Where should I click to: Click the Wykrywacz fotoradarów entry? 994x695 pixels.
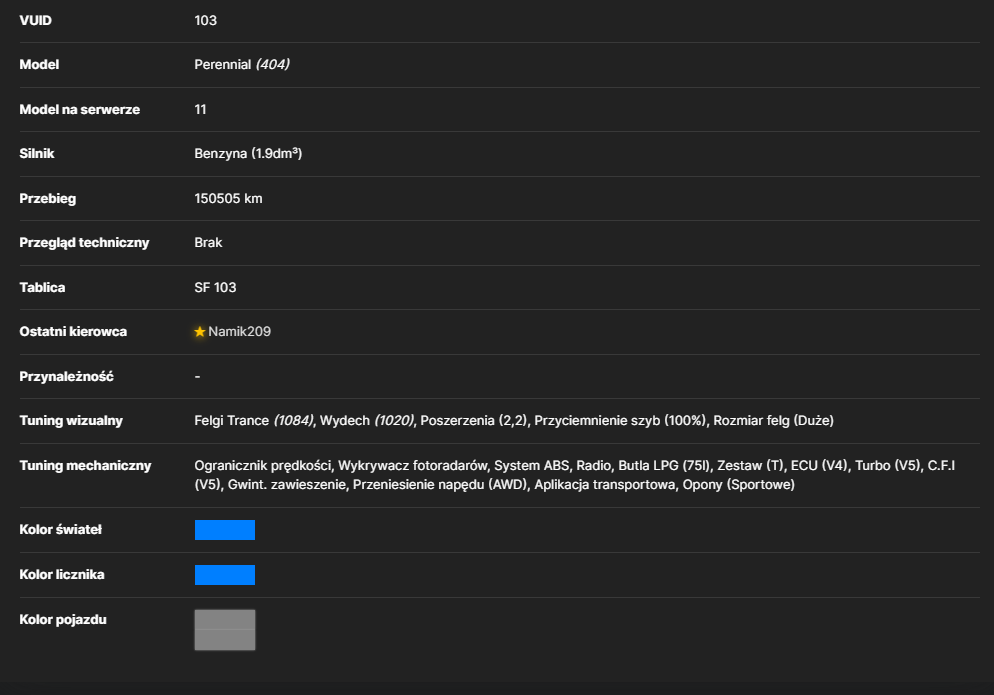413,465
